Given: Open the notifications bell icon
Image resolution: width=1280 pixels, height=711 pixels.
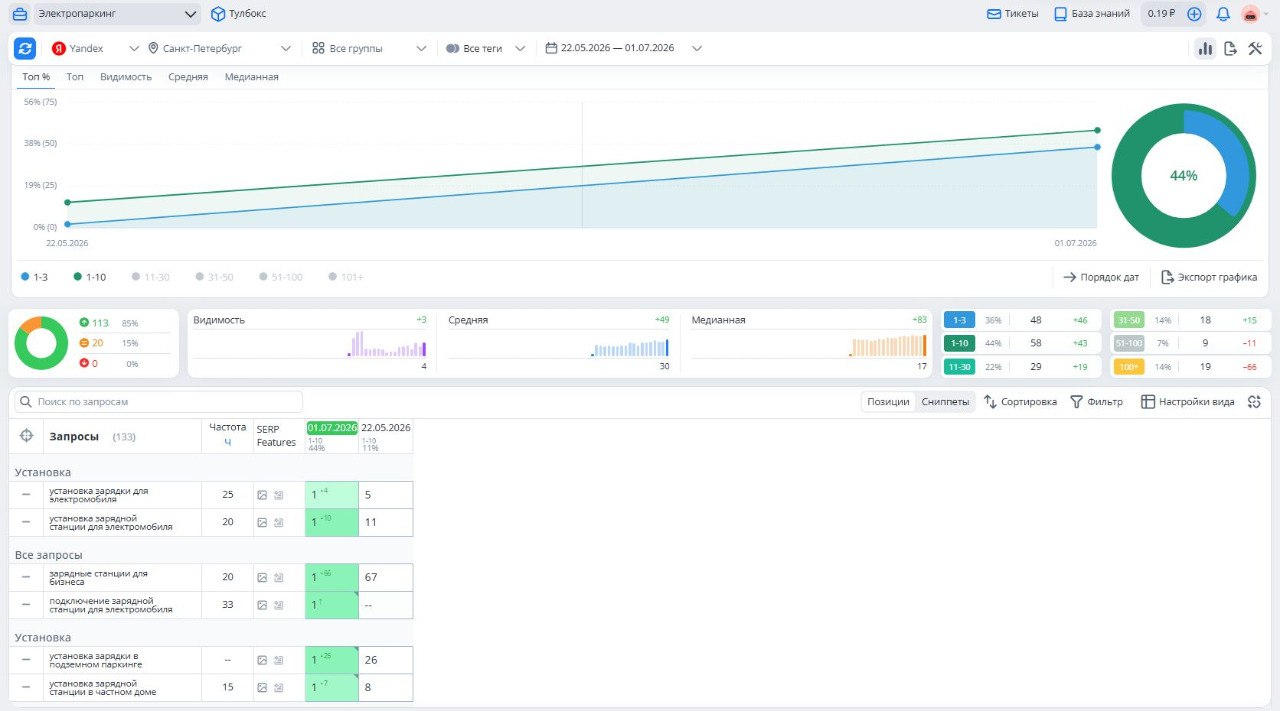Looking at the screenshot, I should 1222,14.
